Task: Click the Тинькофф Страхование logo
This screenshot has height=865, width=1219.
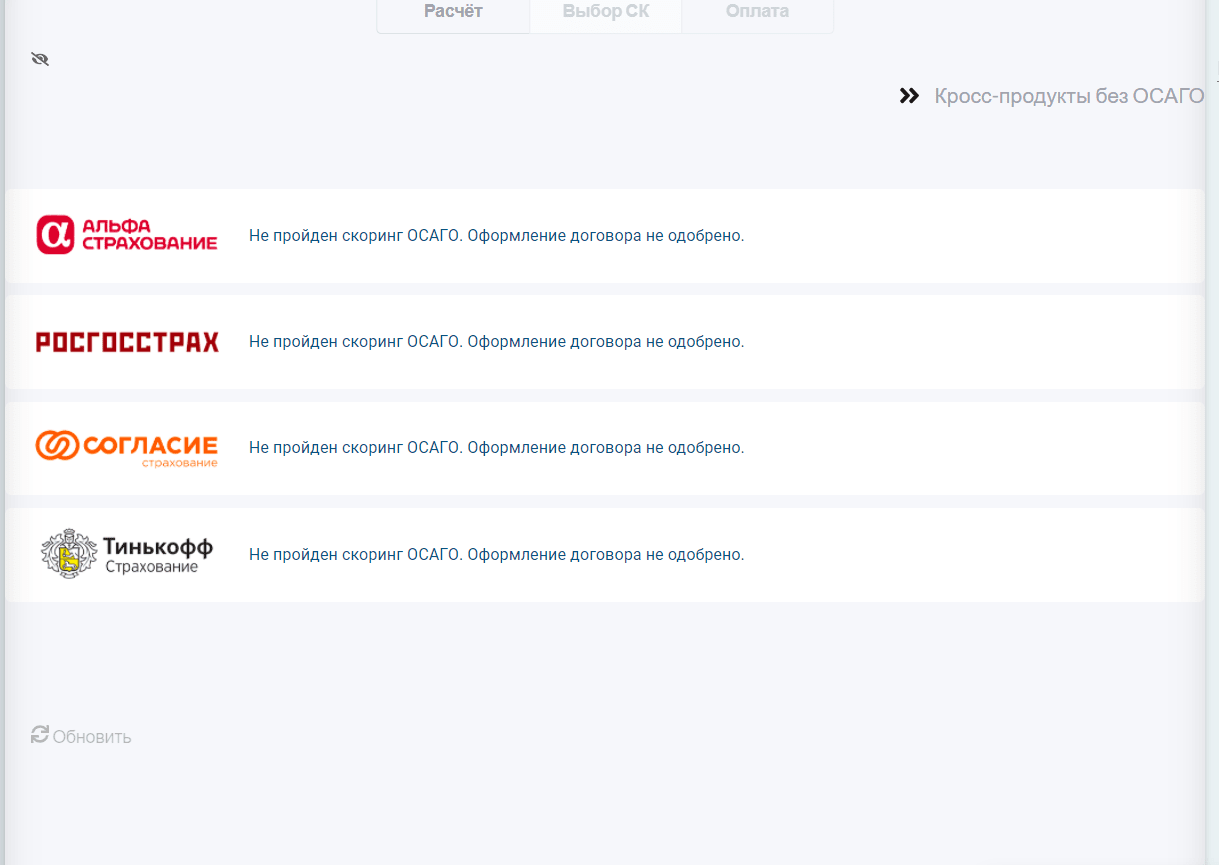Action: pos(127,554)
